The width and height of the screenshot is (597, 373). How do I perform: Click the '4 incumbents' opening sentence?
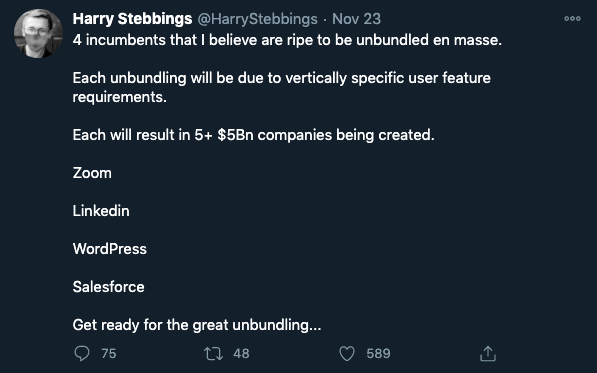point(287,40)
